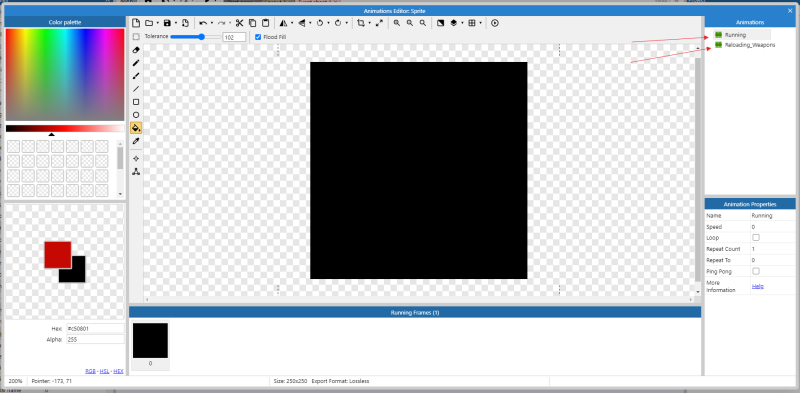800x393 pixels.
Task: Expand the undo history dropdown arrow
Action: pos(212,23)
